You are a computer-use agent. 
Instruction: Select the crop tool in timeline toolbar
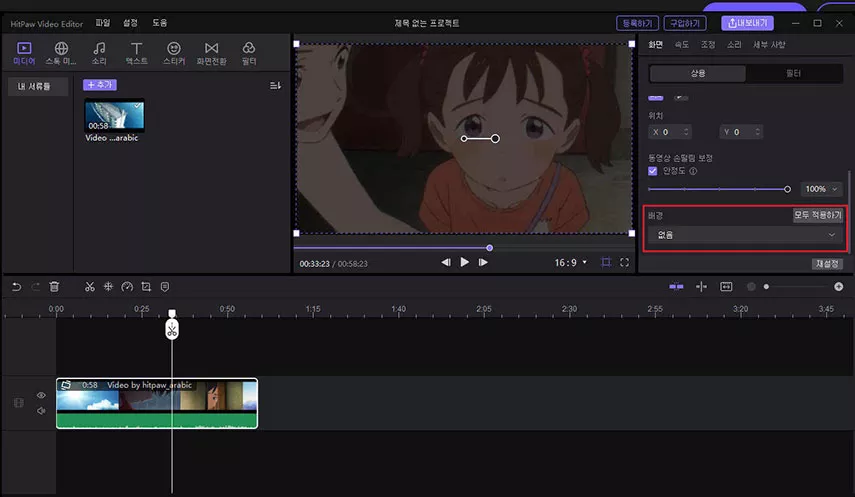coord(146,286)
